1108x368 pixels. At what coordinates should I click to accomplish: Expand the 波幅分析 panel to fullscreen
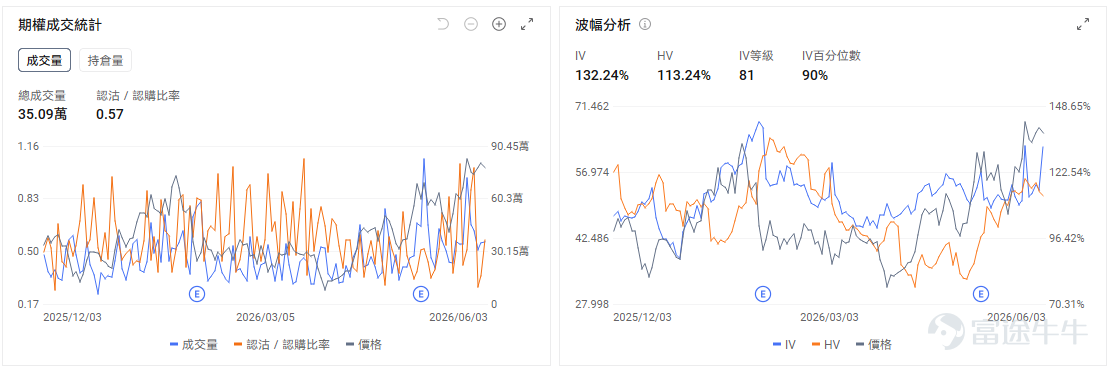(1083, 25)
